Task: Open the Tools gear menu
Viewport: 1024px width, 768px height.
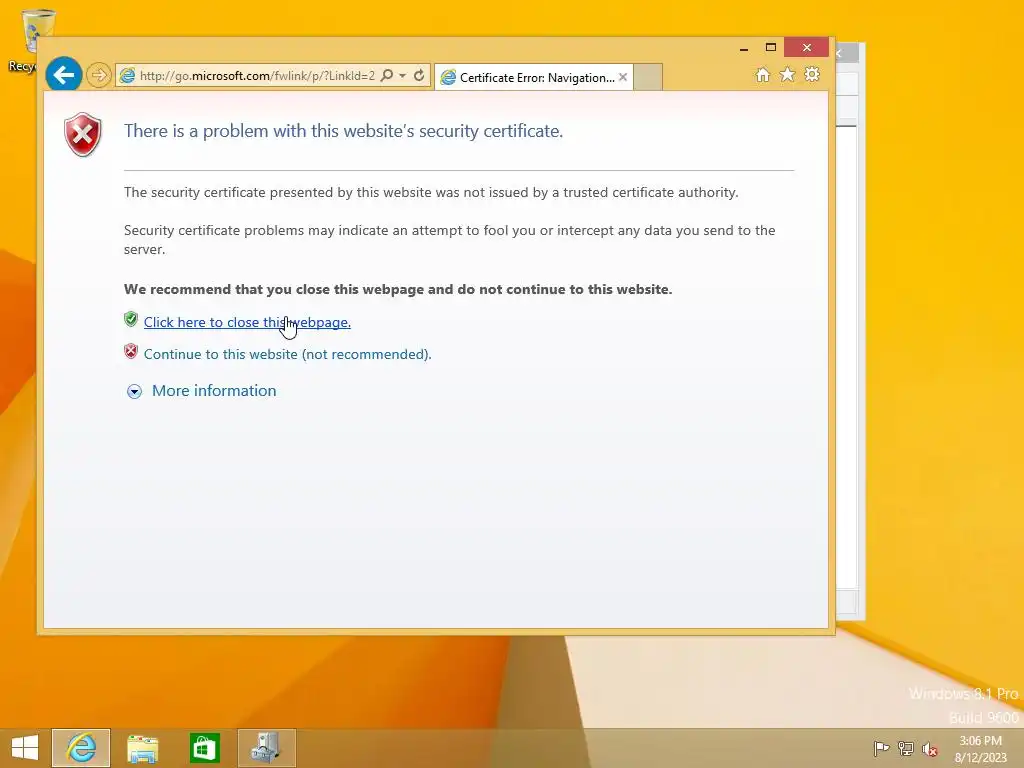Action: click(812, 74)
